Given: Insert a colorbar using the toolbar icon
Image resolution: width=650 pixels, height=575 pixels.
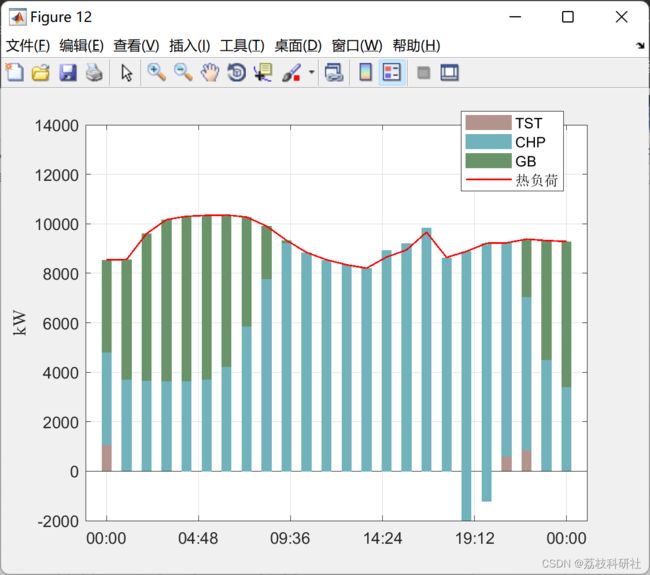Looking at the screenshot, I should [366, 73].
